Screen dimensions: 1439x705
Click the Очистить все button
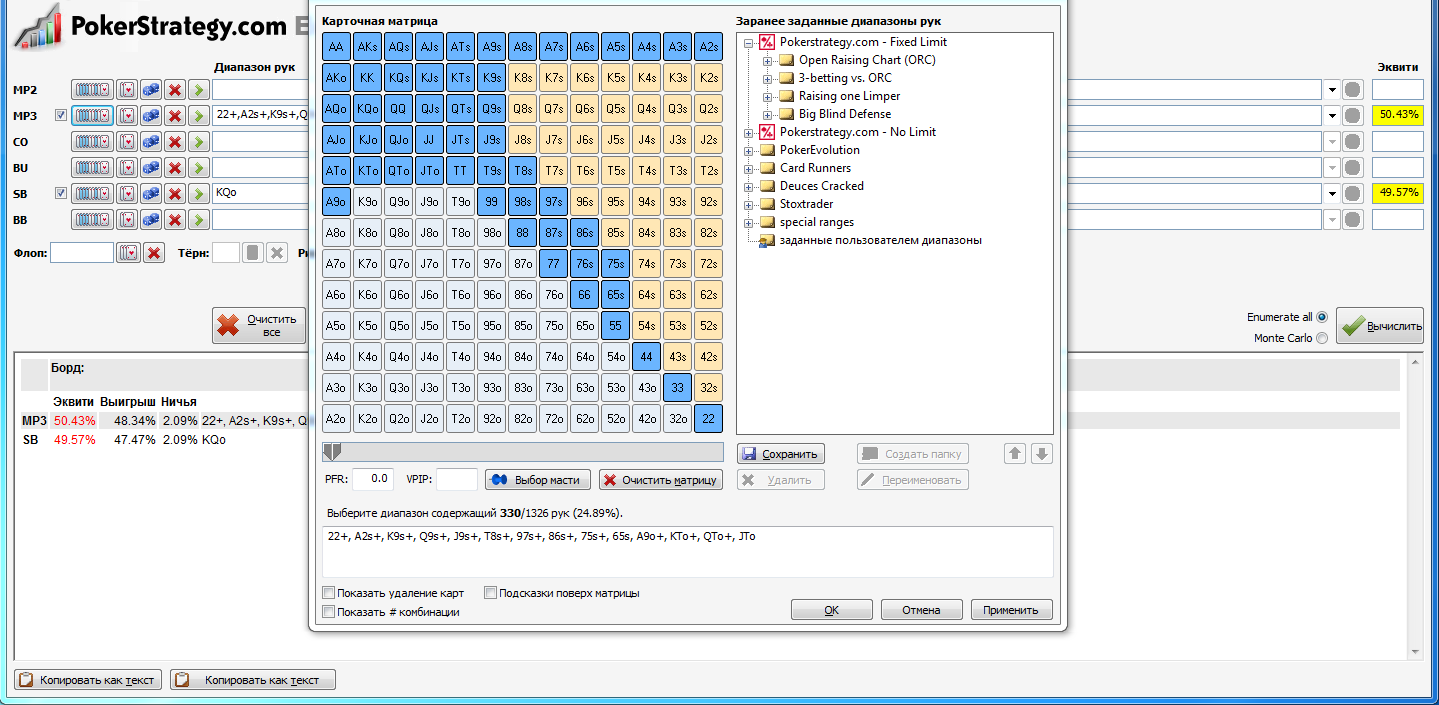pos(259,326)
